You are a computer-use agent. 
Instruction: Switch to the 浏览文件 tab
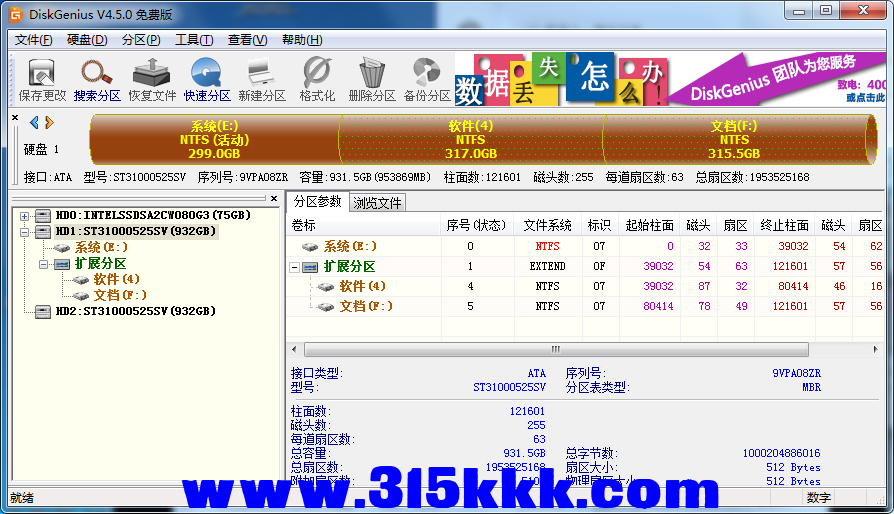point(377,203)
